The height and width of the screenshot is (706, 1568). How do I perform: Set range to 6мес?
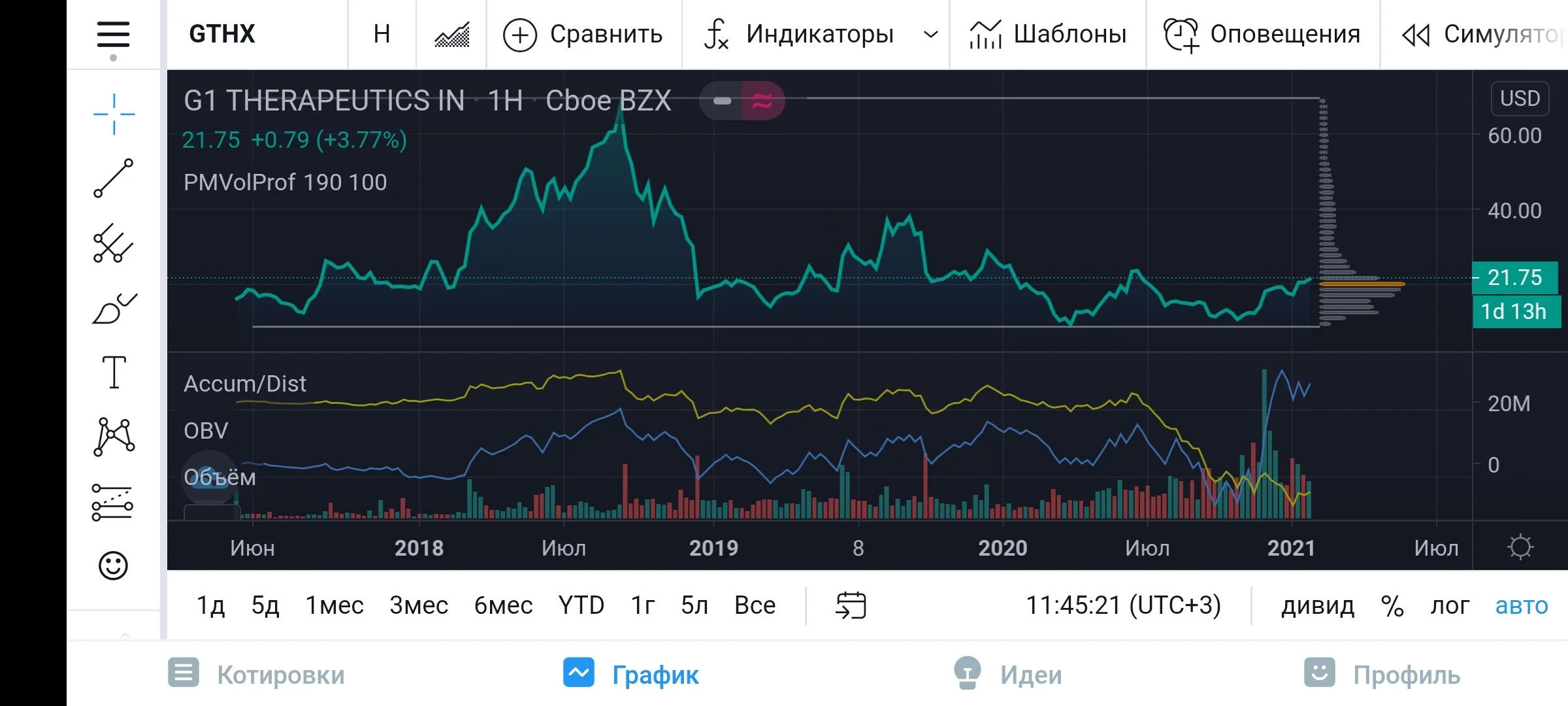click(x=503, y=605)
